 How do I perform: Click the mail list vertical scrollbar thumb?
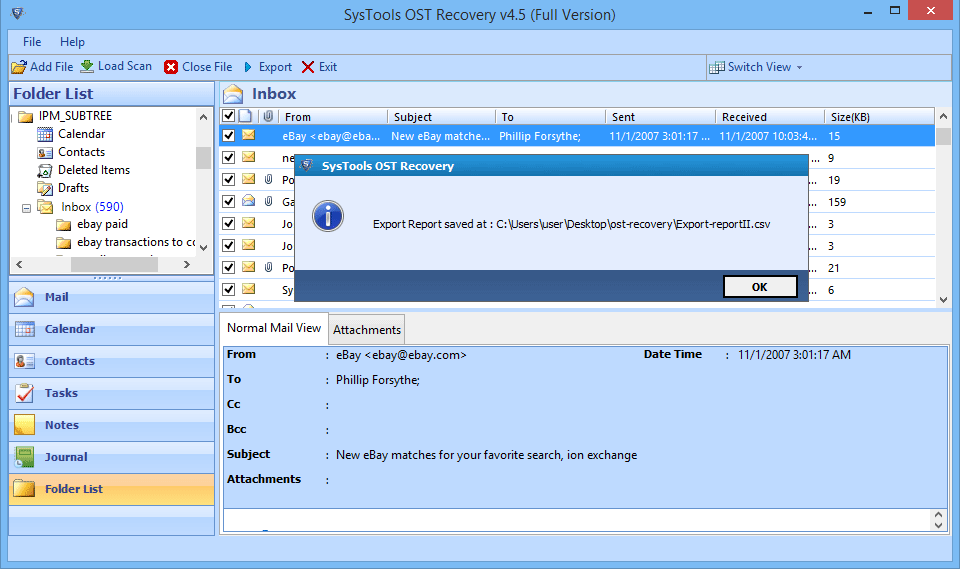pos(943,136)
